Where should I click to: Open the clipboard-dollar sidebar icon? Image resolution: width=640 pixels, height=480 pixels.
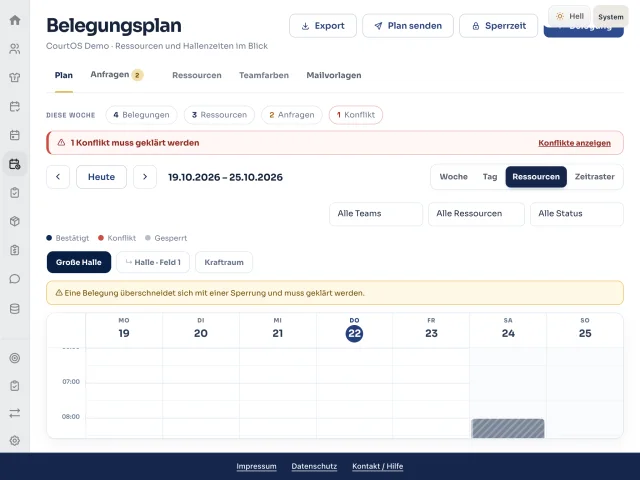(x=15, y=250)
